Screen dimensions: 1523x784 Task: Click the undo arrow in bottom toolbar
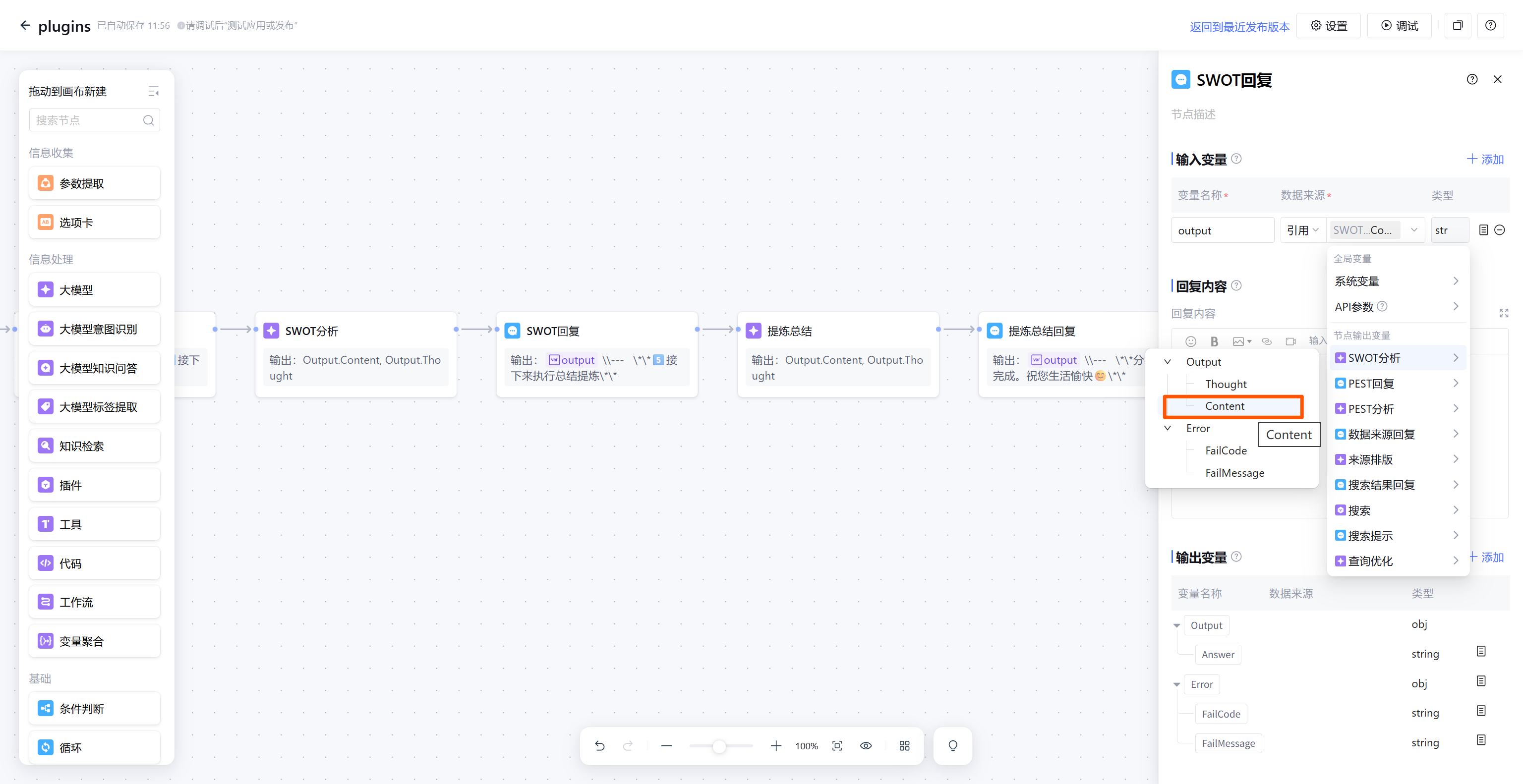[x=599, y=746]
